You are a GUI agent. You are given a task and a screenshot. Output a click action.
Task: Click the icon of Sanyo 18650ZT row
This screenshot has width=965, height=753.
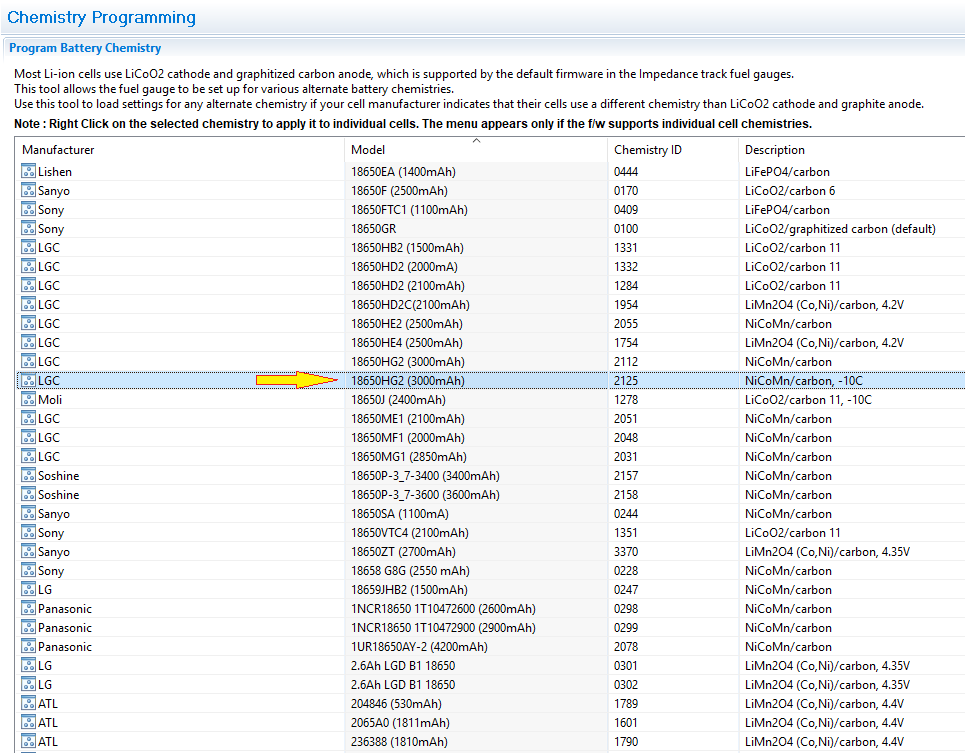(x=28, y=551)
